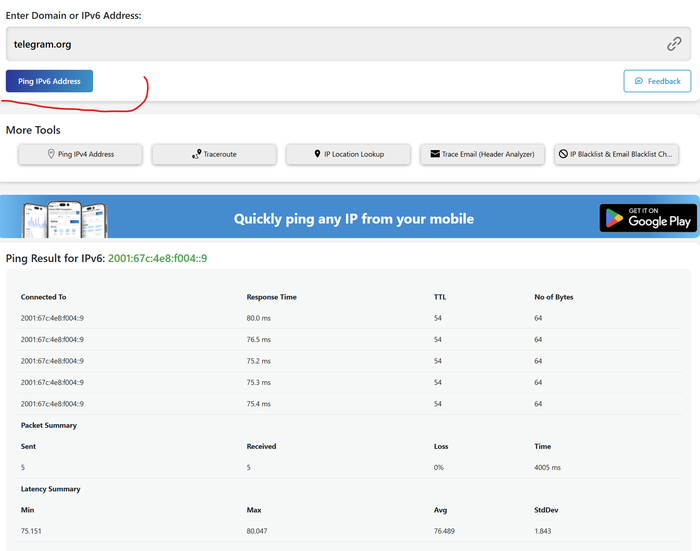This screenshot has width=700, height=551.
Task: Click the 'No of Bytes' column header
Action: pyautogui.click(x=554, y=297)
